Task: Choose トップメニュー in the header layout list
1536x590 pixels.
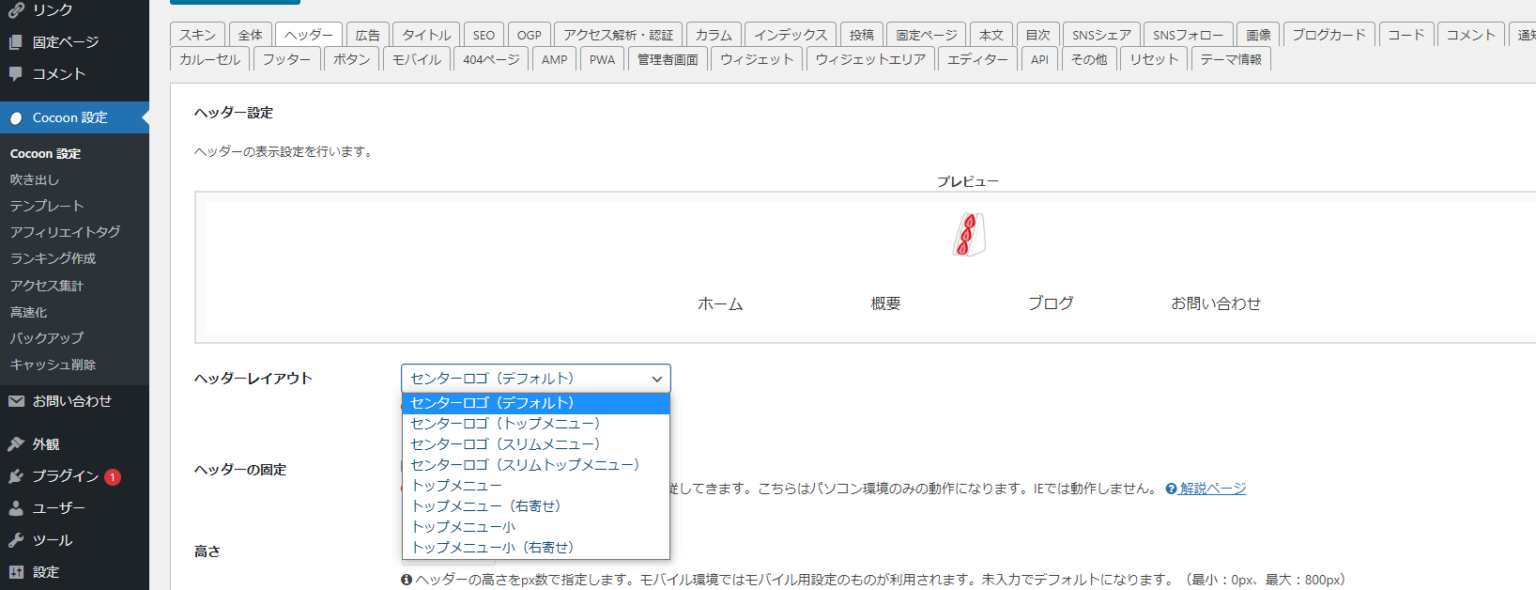Action: click(x=455, y=484)
